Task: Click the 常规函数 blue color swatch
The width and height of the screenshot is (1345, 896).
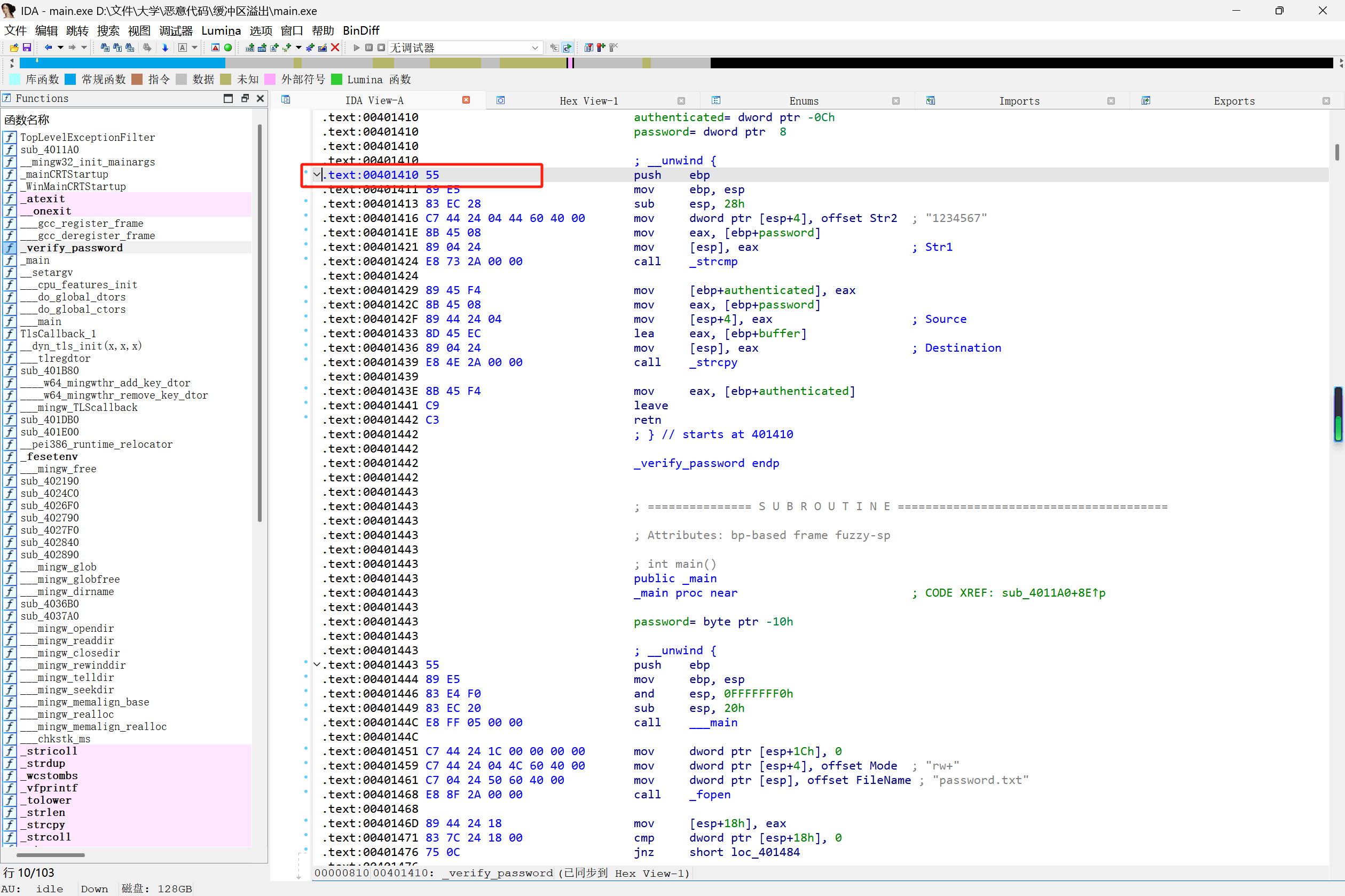Action: coord(71,80)
